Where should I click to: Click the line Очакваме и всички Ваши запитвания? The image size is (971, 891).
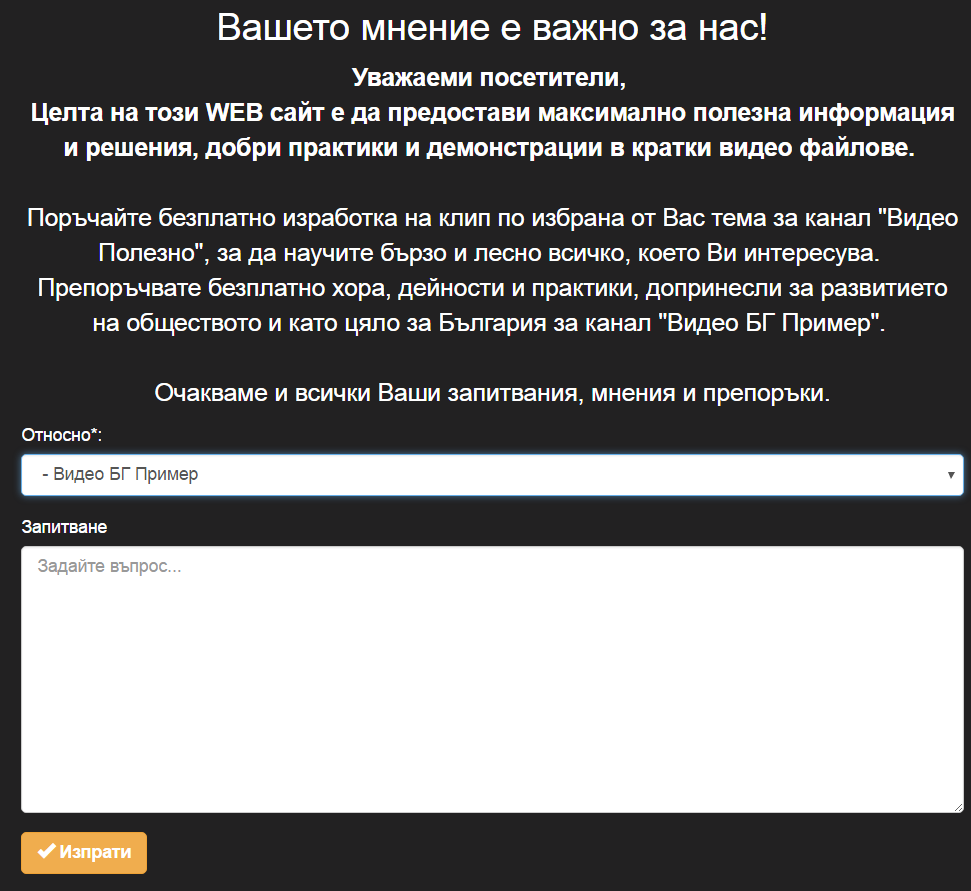click(x=491, y=393)
